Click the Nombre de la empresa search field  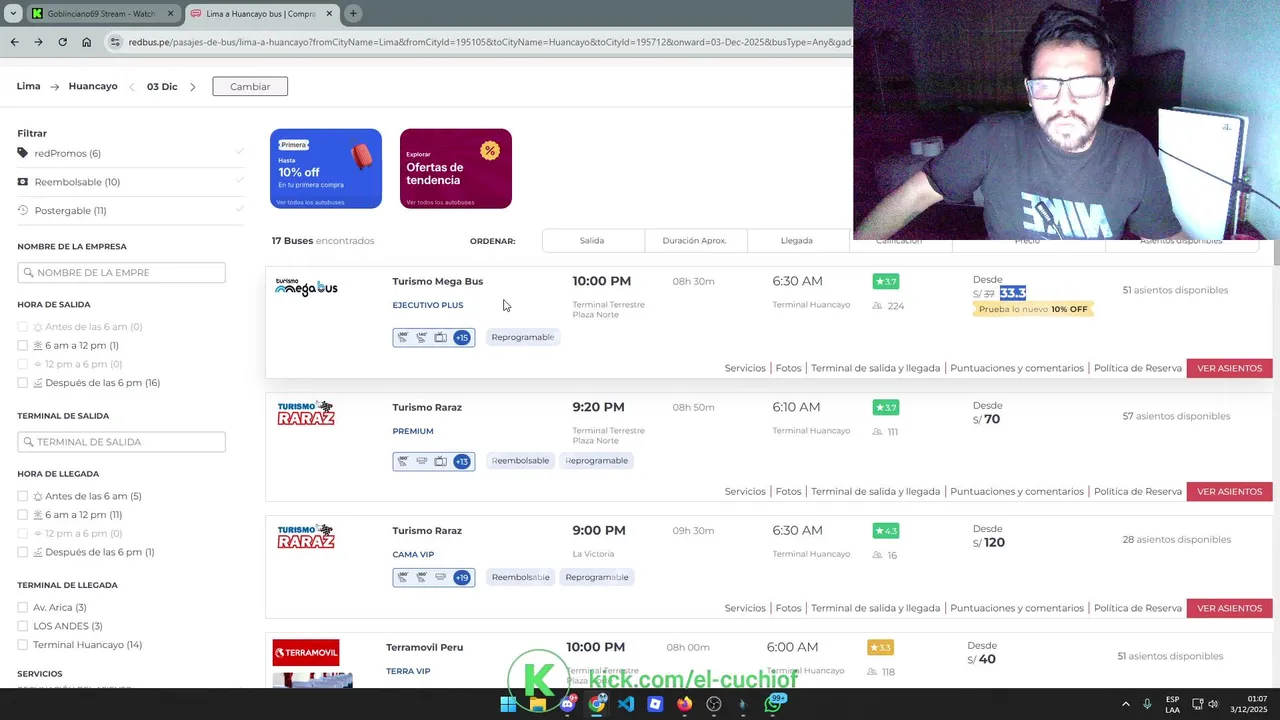pyautogui.click(x=121, y=273)
